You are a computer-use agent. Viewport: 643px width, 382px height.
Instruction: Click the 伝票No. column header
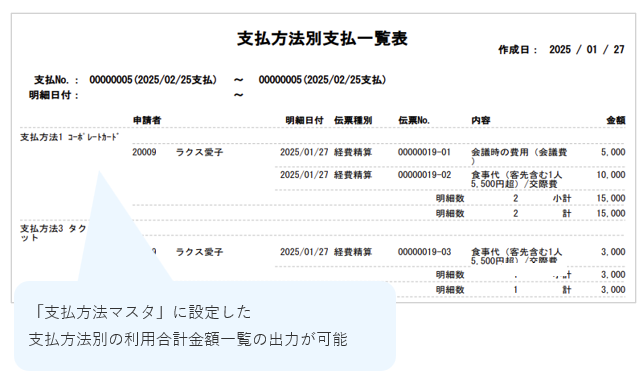coord(414,121)
